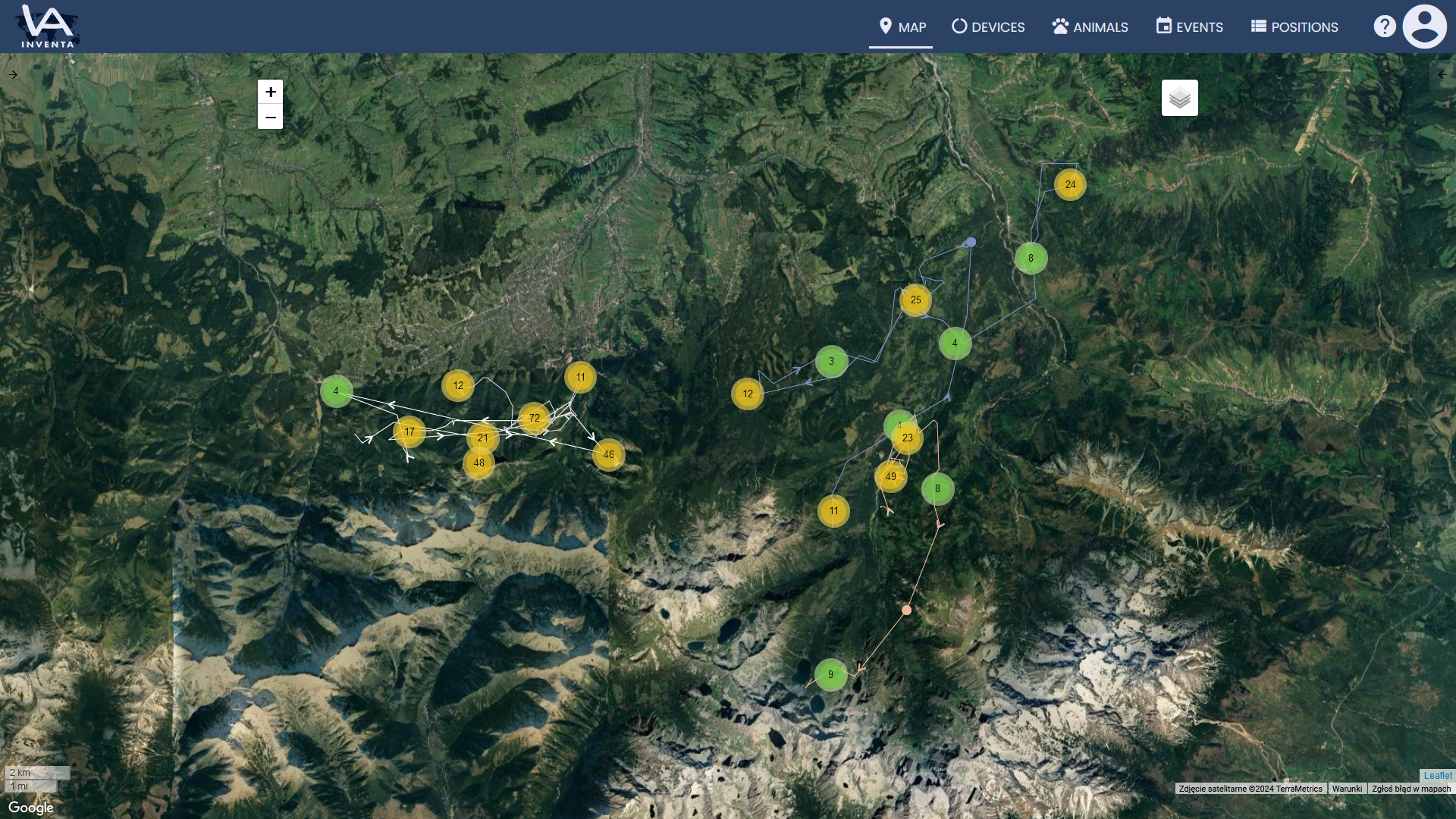Expand the yellow cluster marker 72
The height and width of the screenshot is (819, 1456).
click(535, 418)
